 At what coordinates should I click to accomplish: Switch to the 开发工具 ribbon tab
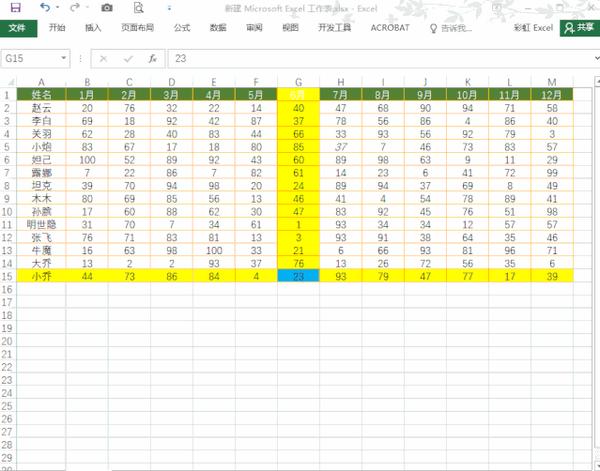pyautogui.click(x=334, y=28)
